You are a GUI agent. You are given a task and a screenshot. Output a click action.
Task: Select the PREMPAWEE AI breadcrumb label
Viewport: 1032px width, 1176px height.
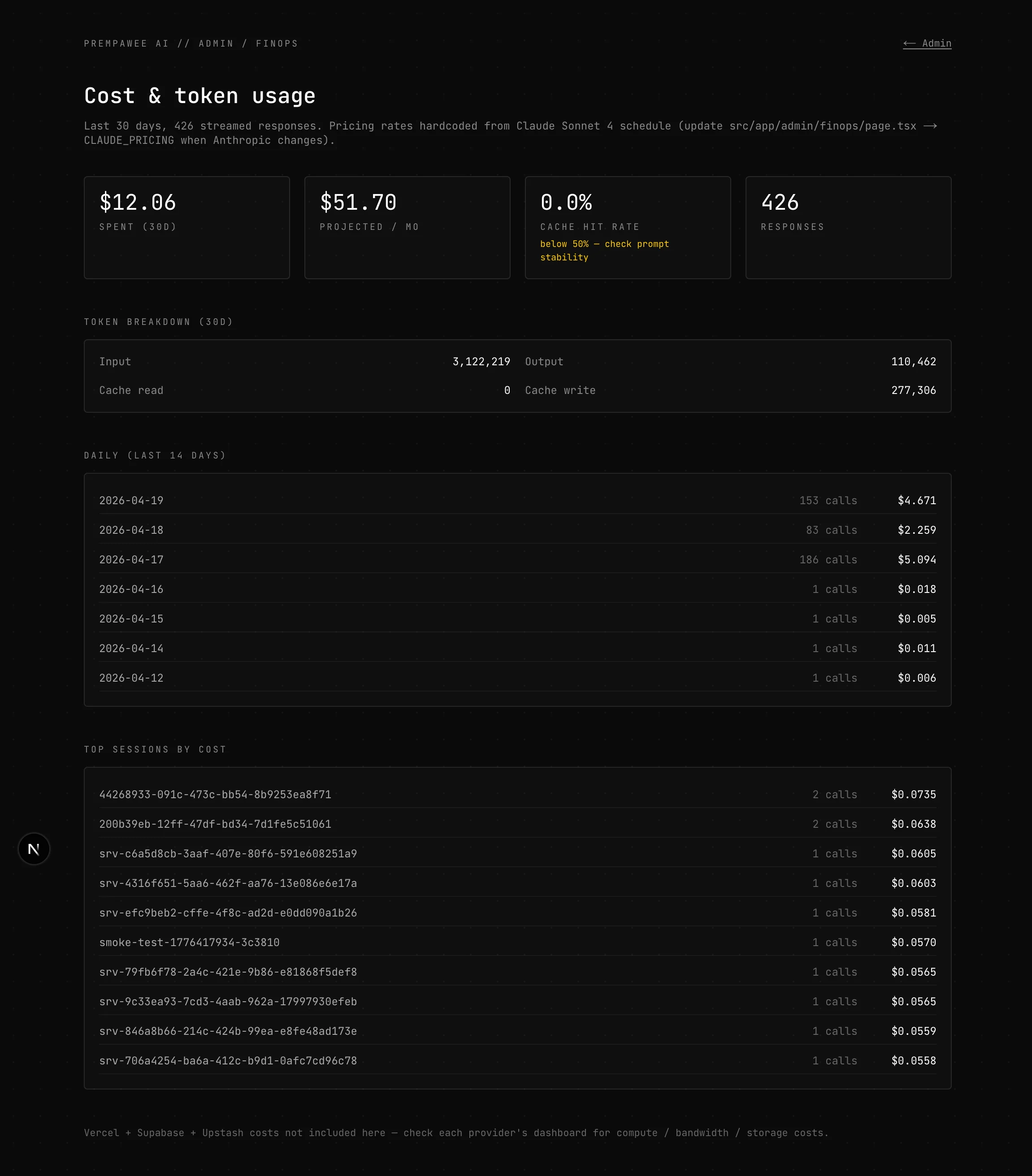126,43
